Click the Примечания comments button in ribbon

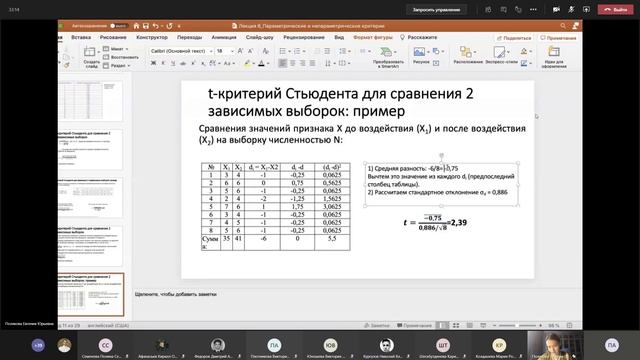point(558,38)
